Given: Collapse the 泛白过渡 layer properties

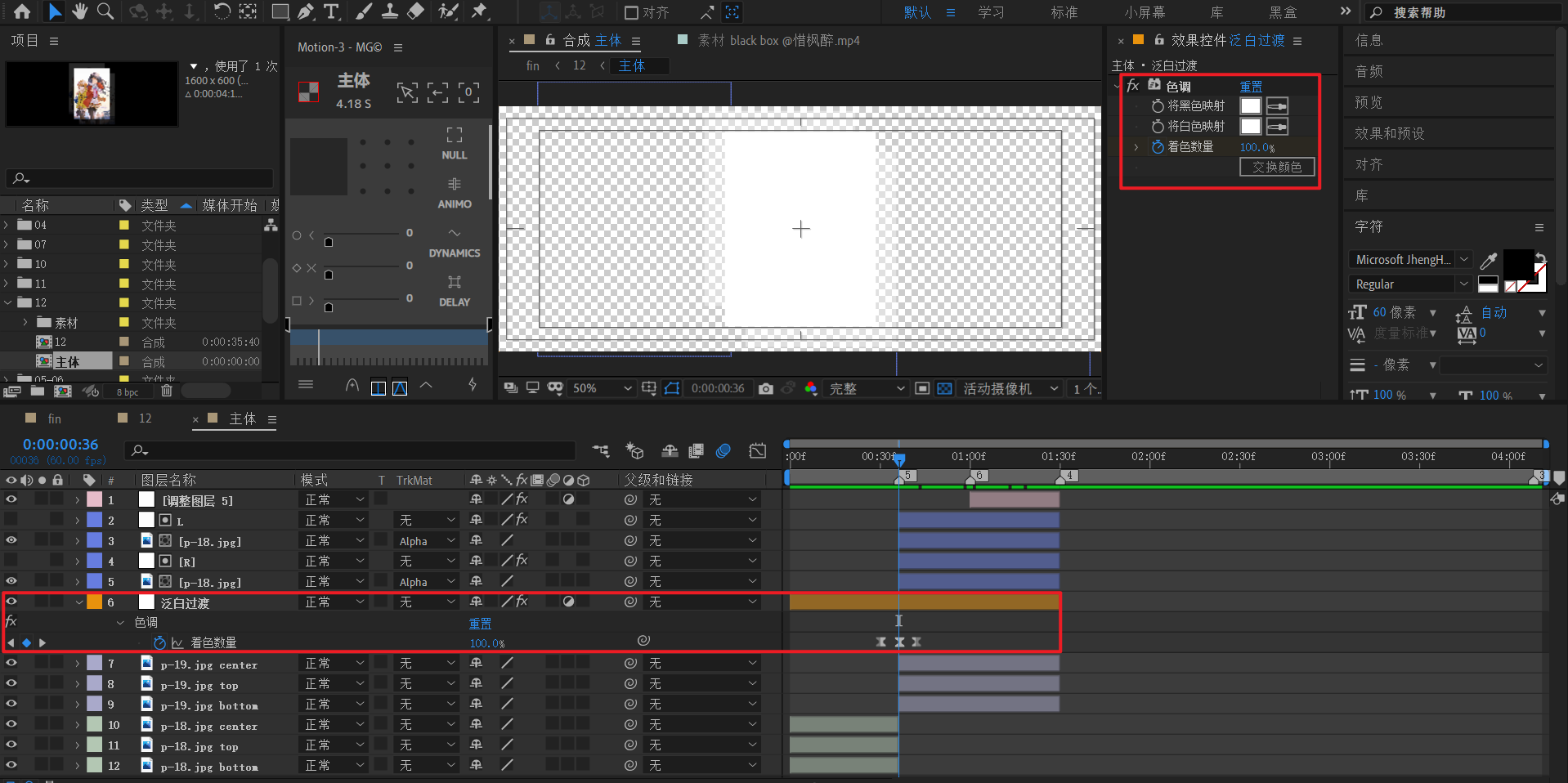Looking at the screenshot, I should [79, 602].
